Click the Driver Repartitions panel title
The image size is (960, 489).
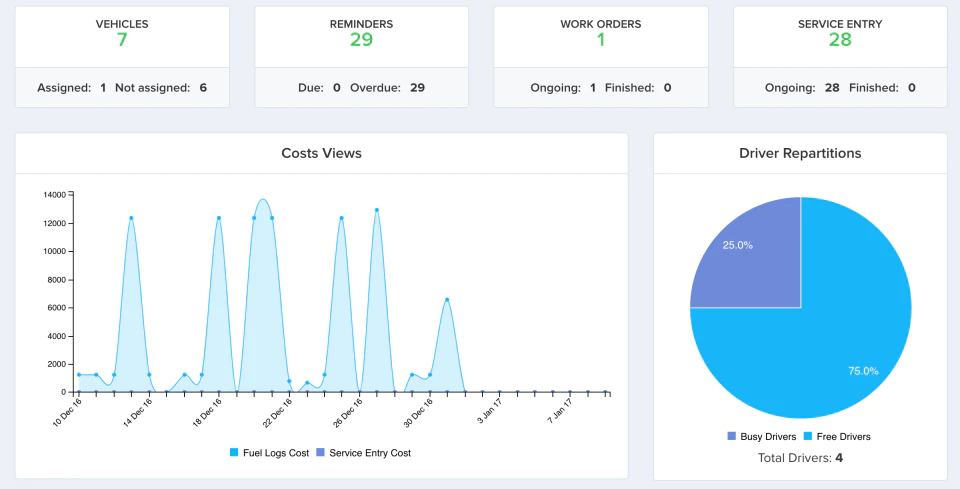[800, 153]
